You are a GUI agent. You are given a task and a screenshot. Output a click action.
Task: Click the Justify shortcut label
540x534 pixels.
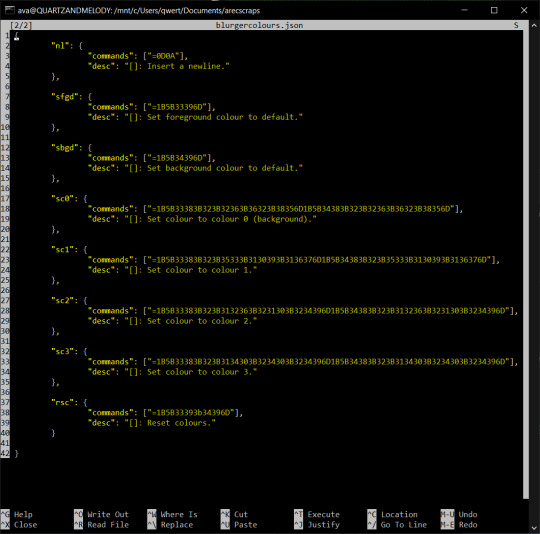pos(323,525)
